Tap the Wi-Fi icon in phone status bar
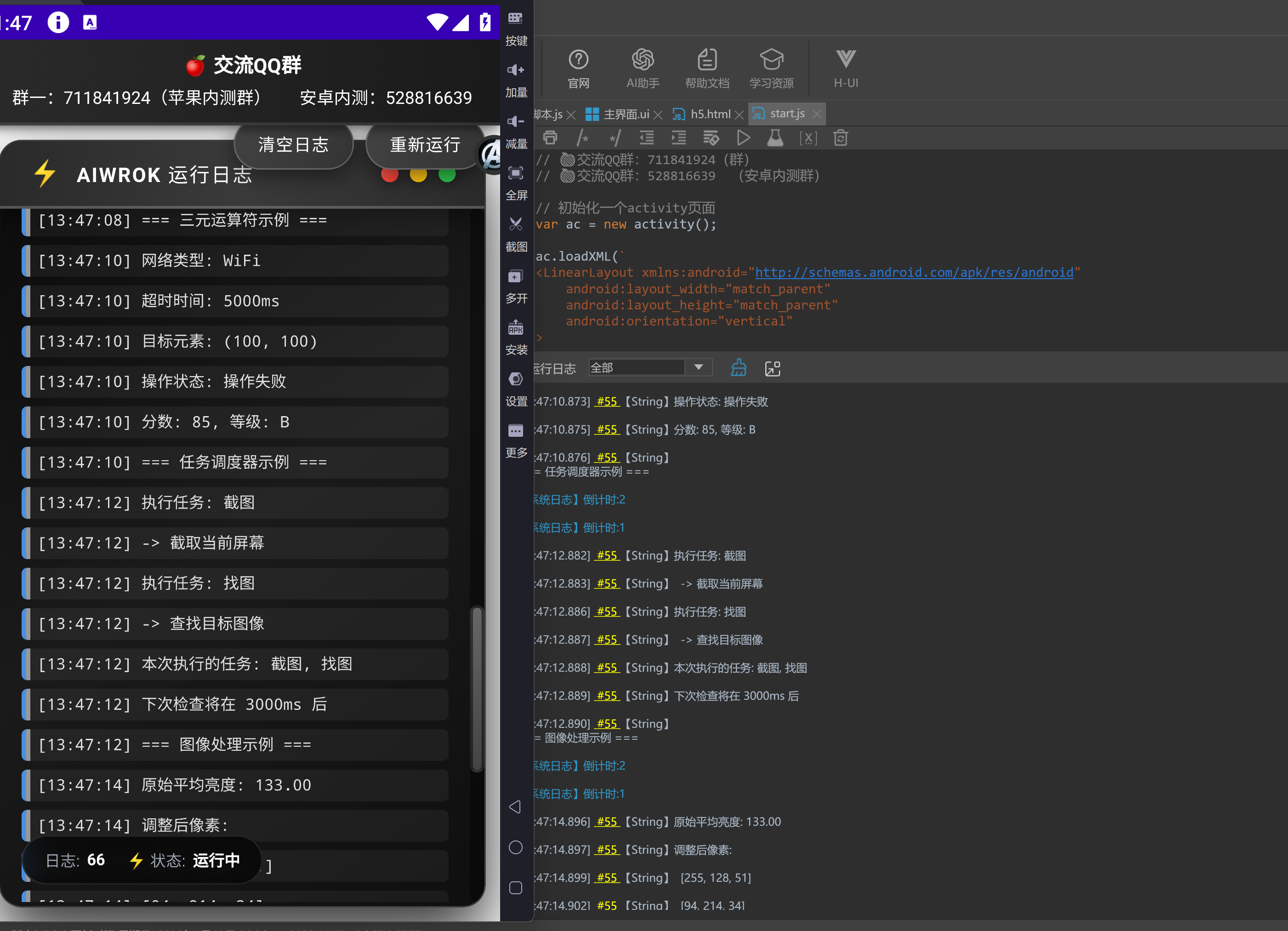Viewport: 1288px width, 931px height. point(437,22)
